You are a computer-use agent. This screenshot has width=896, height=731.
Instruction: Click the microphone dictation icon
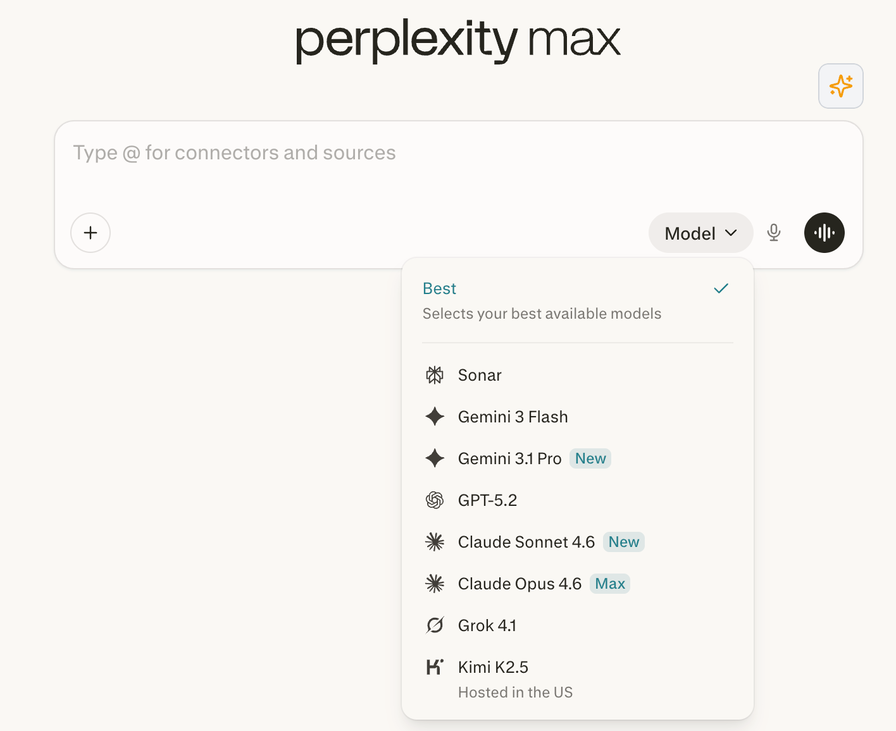(x=773, y=233)
